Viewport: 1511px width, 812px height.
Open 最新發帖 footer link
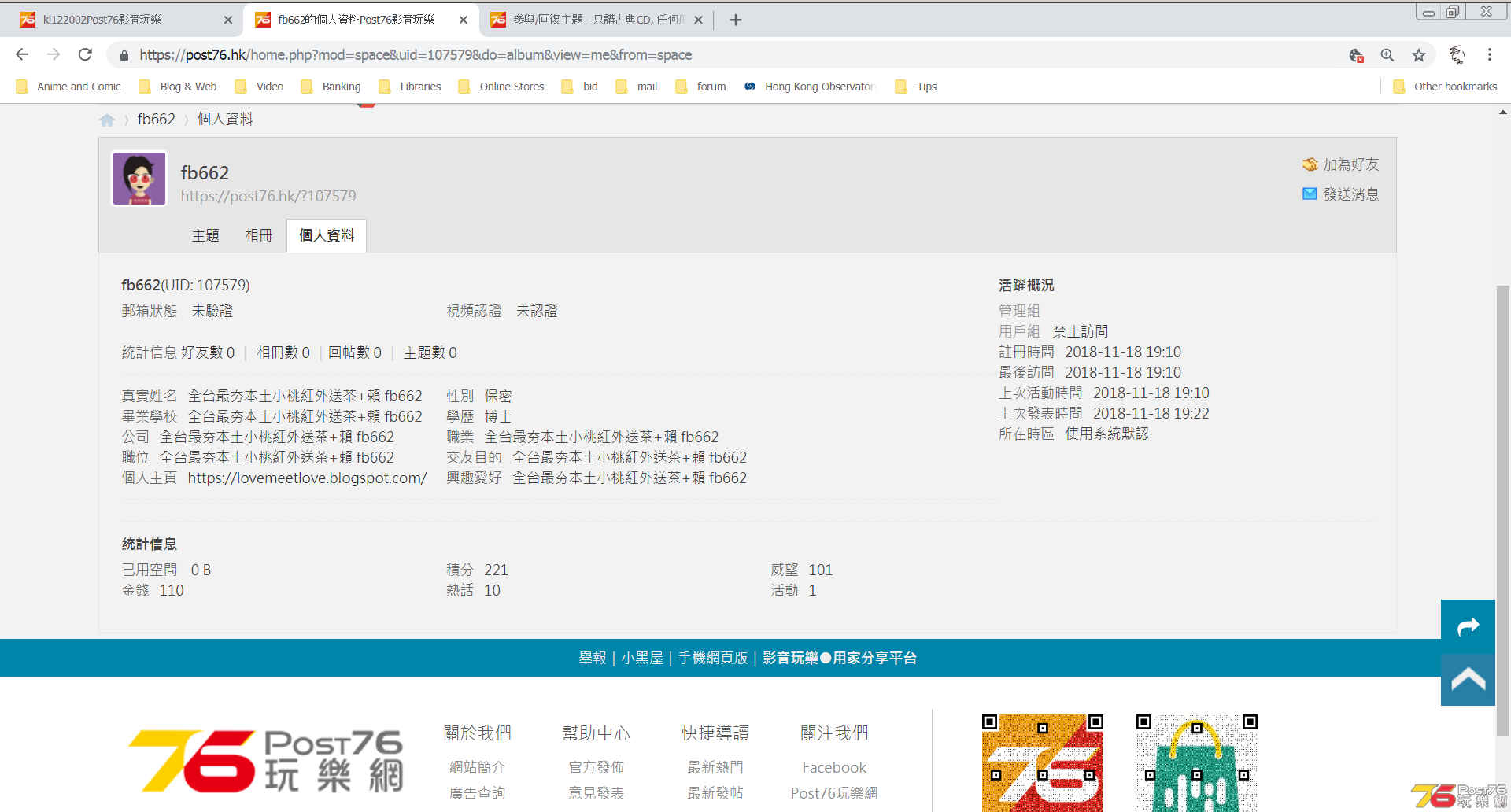tap(715, 793)
